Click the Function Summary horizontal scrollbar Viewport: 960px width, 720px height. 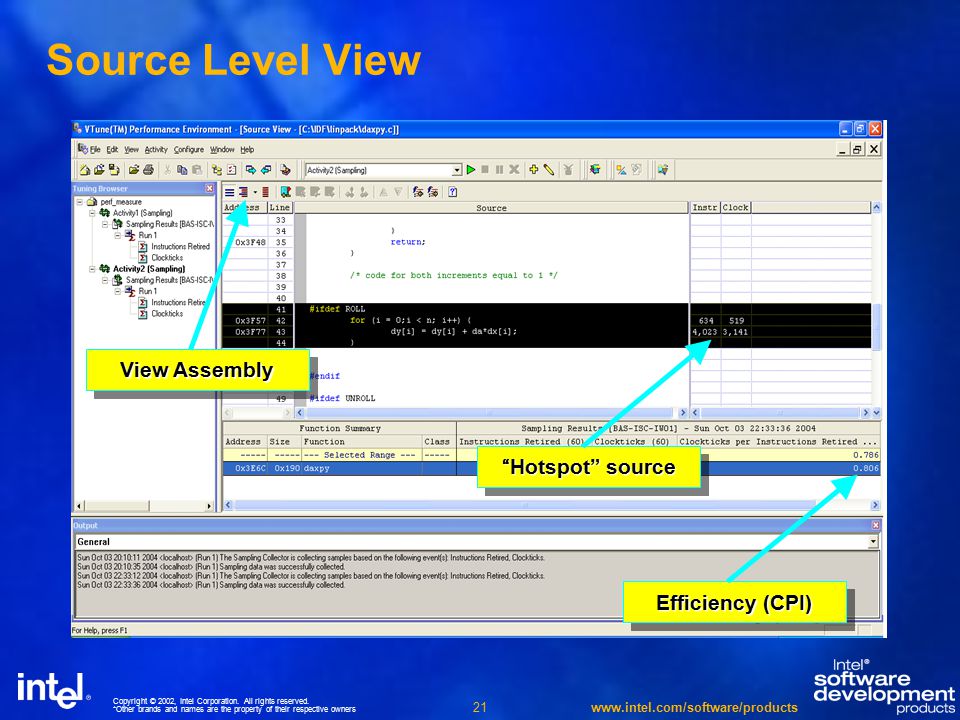[551, 505]
